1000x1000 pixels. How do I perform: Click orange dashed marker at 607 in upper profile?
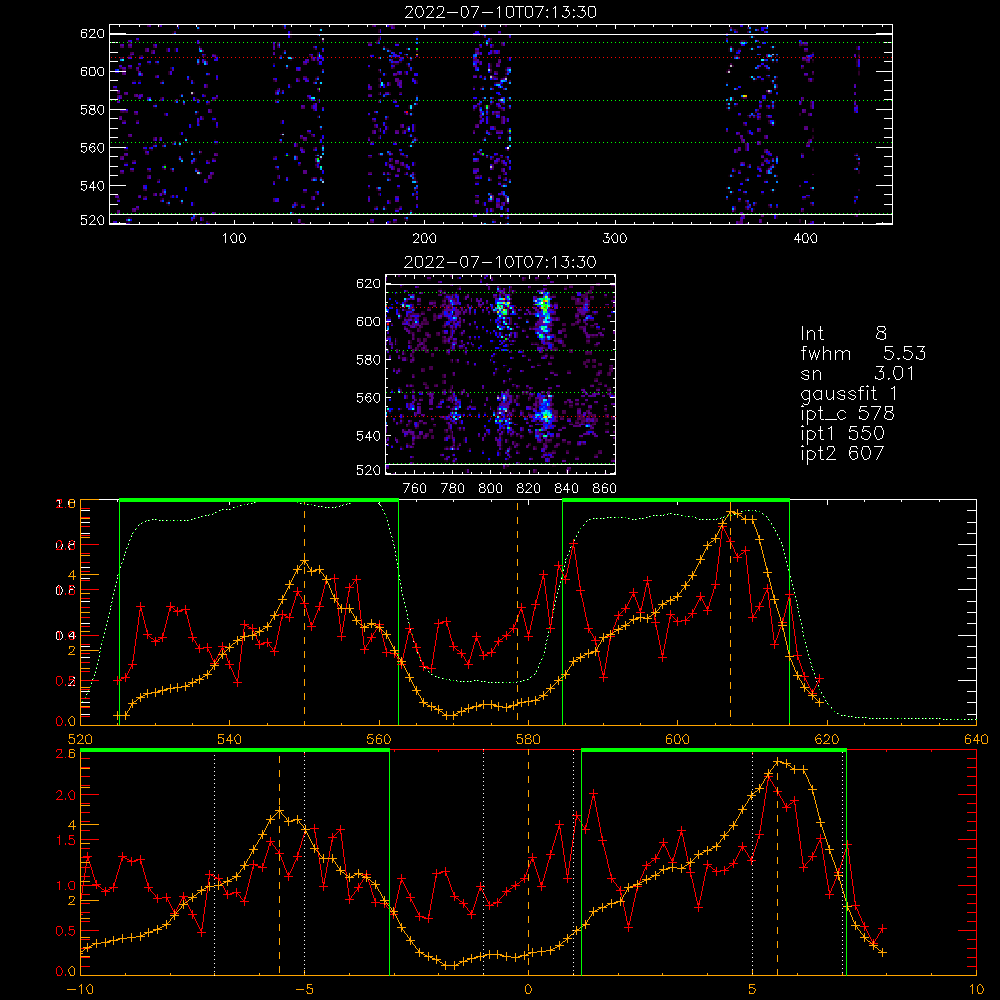[x=730, y=612]
